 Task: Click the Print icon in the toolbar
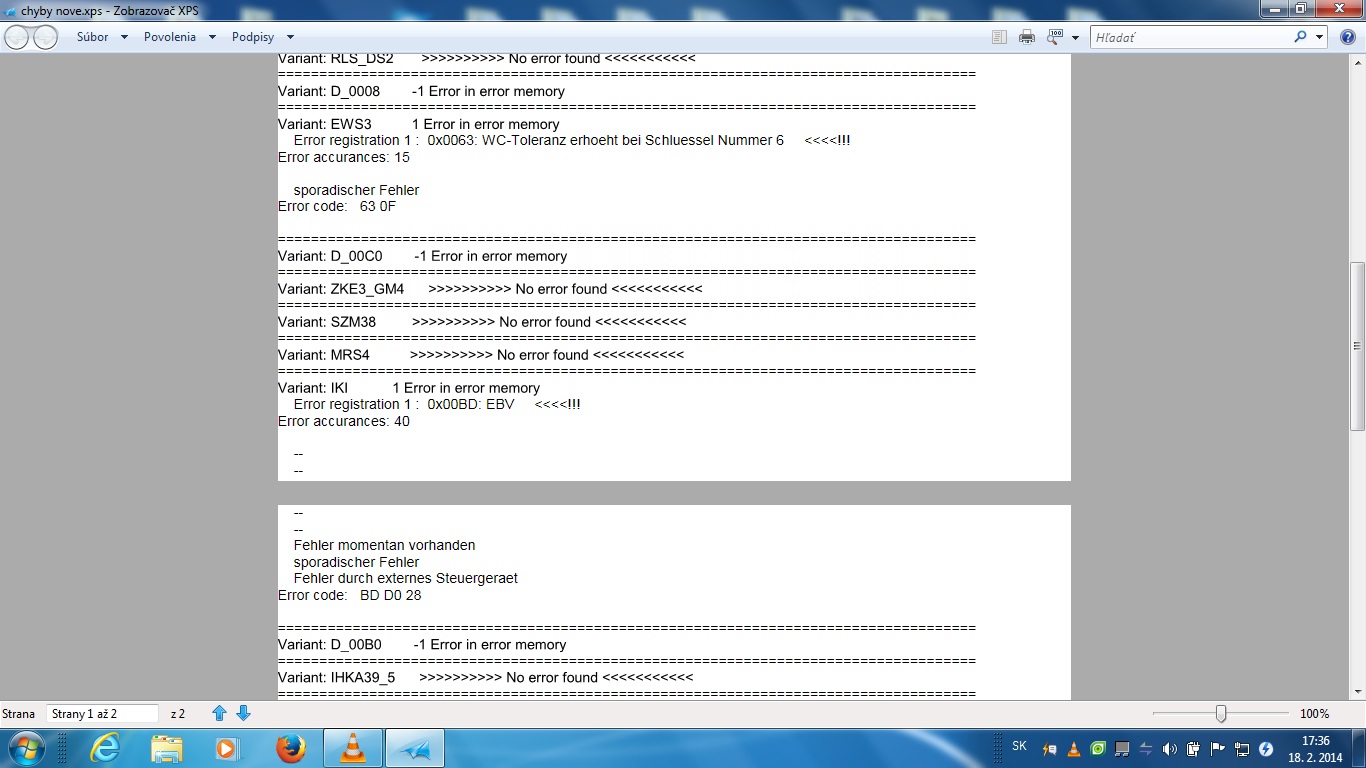(x=1026, y=37)
